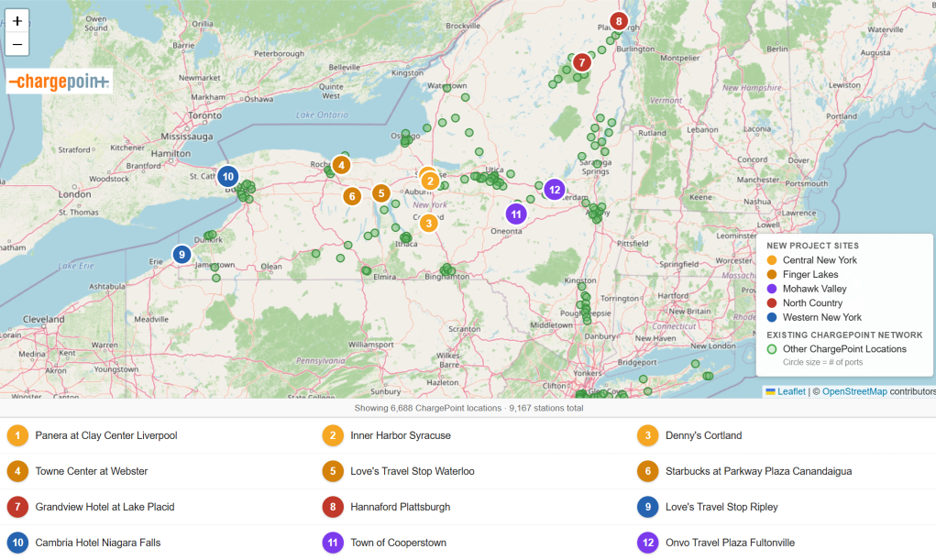
Task: Select map marker 11 near Oneonta
Action: [516, 214]
